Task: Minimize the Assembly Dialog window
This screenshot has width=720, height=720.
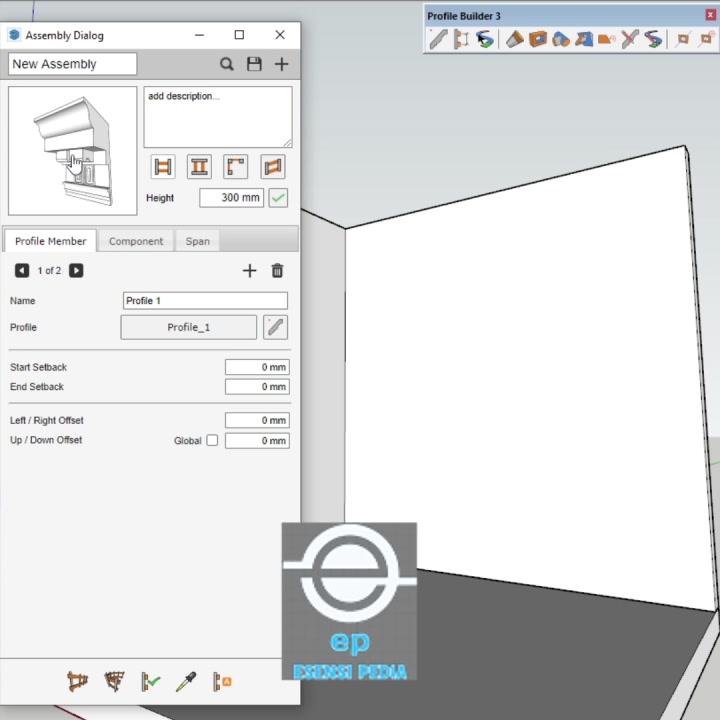Action: [x=199, y=35]
